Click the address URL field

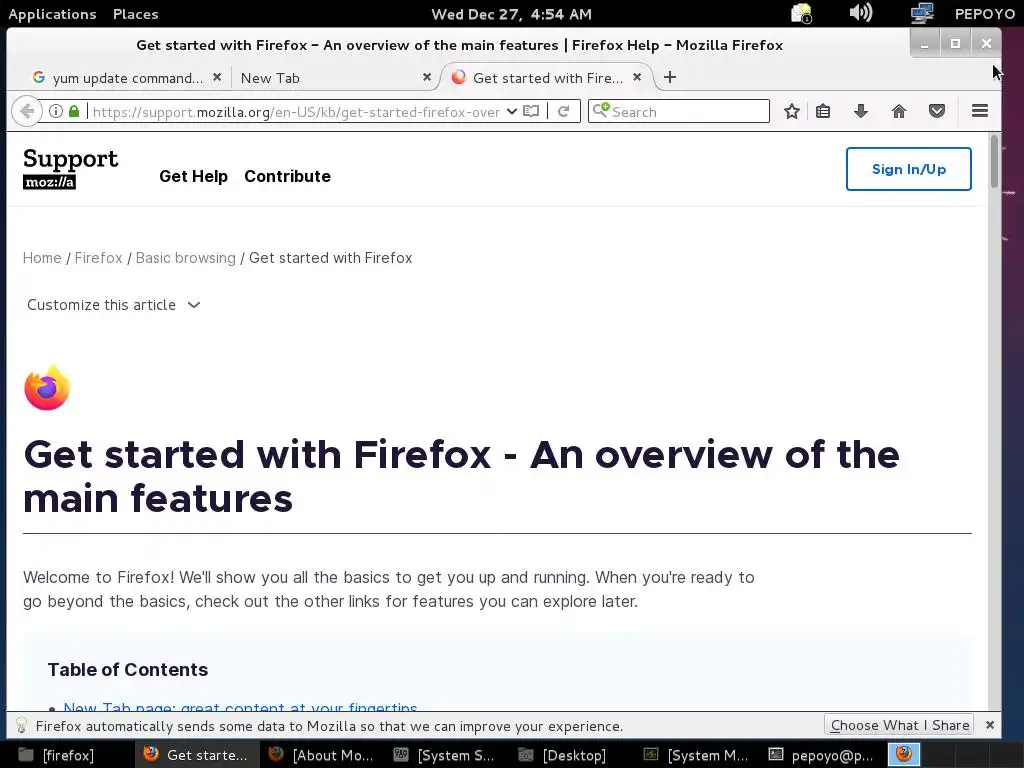click(x=295, y=112)
